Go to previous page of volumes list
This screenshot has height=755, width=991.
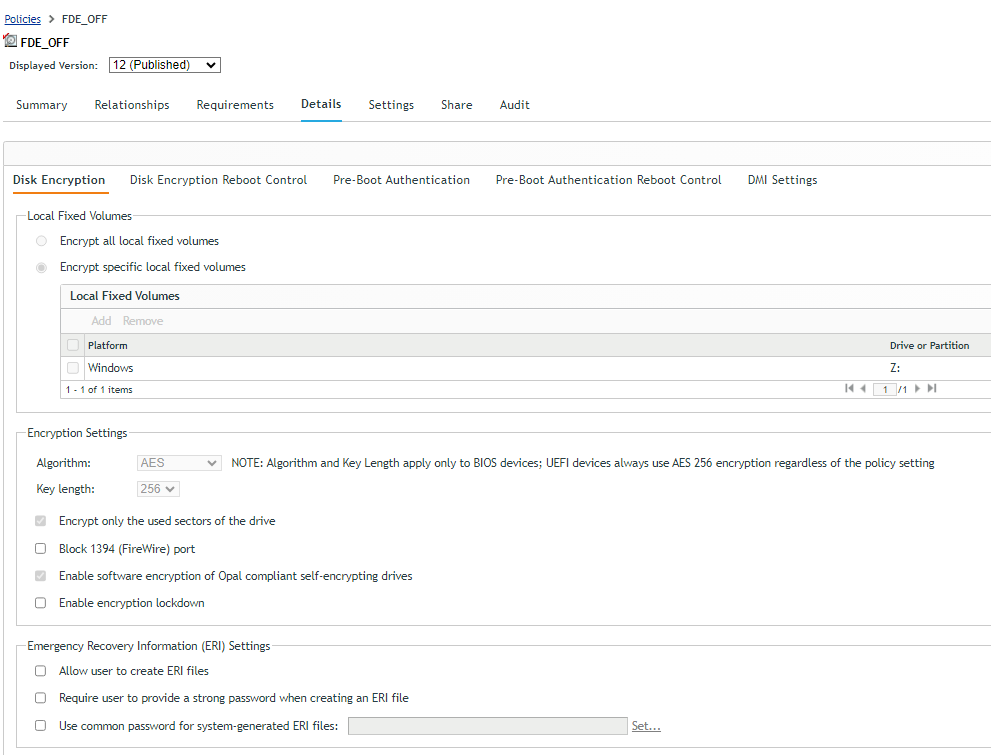(863, 389)
